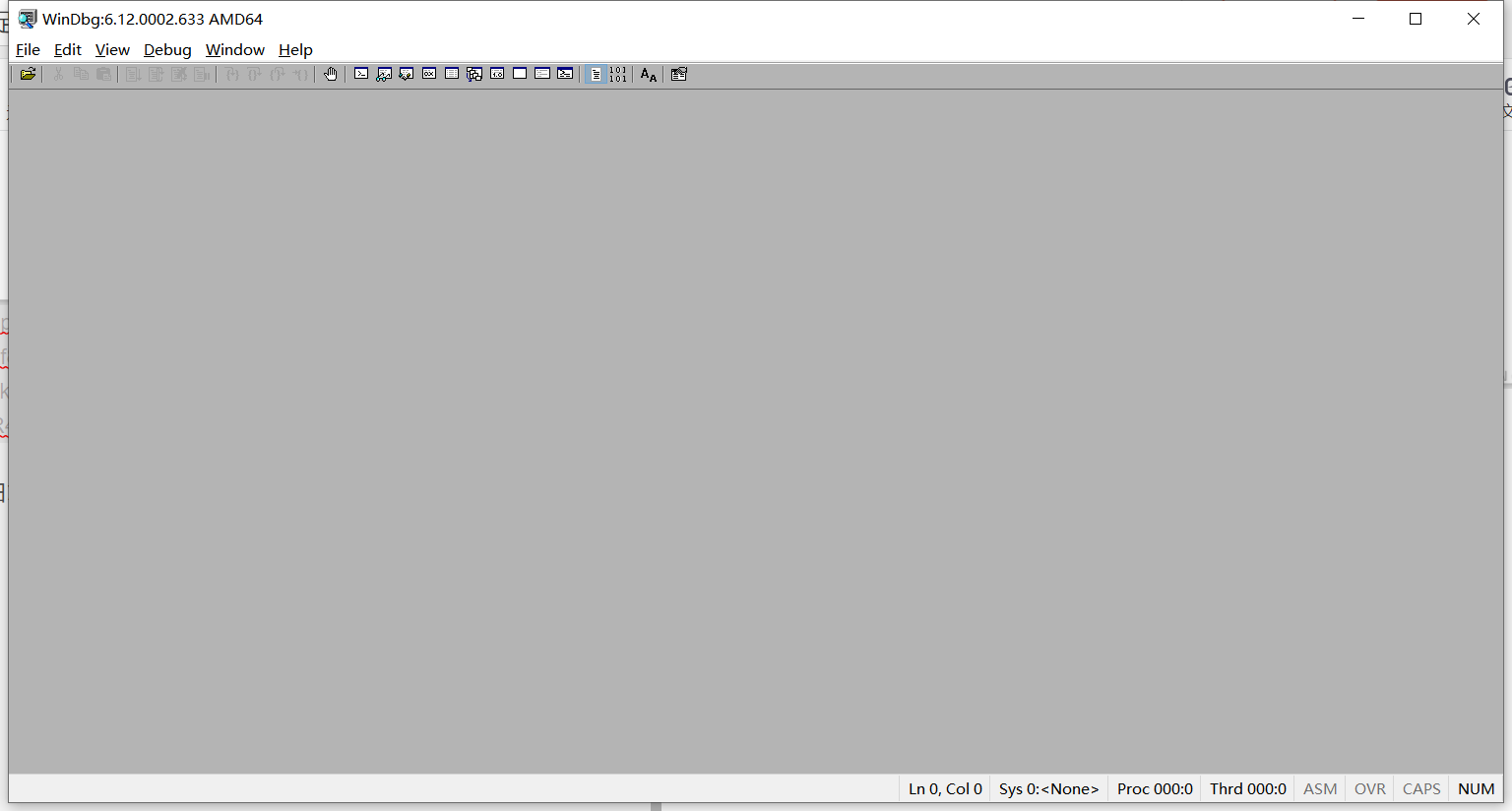Open the Watch window
This screenshot has width=1512, height=811.
383,73
